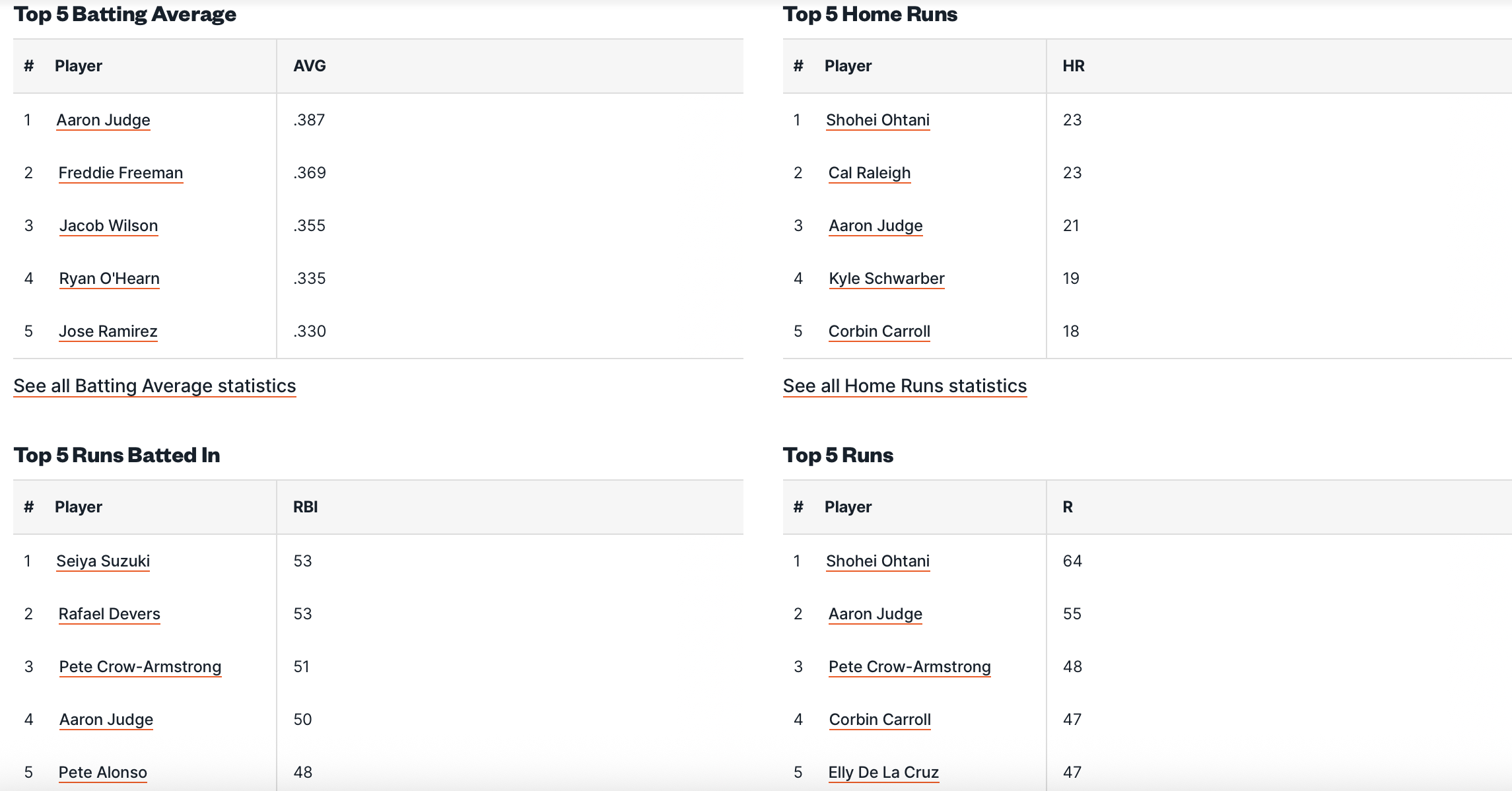This screenshot has width=1512, height=791.
Task: View all Batting Average statistics
Action: [155, 386]
